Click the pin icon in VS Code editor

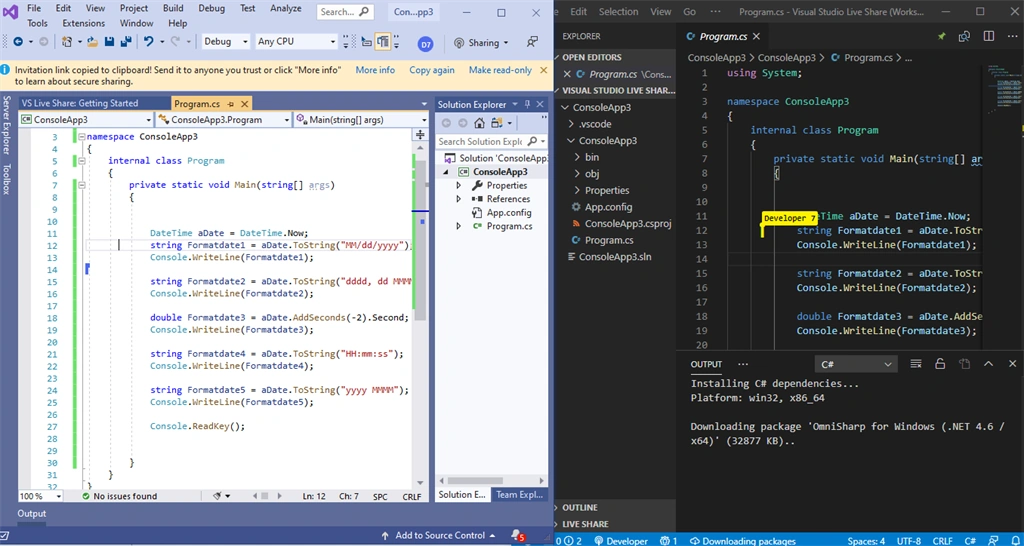[941, 37]
